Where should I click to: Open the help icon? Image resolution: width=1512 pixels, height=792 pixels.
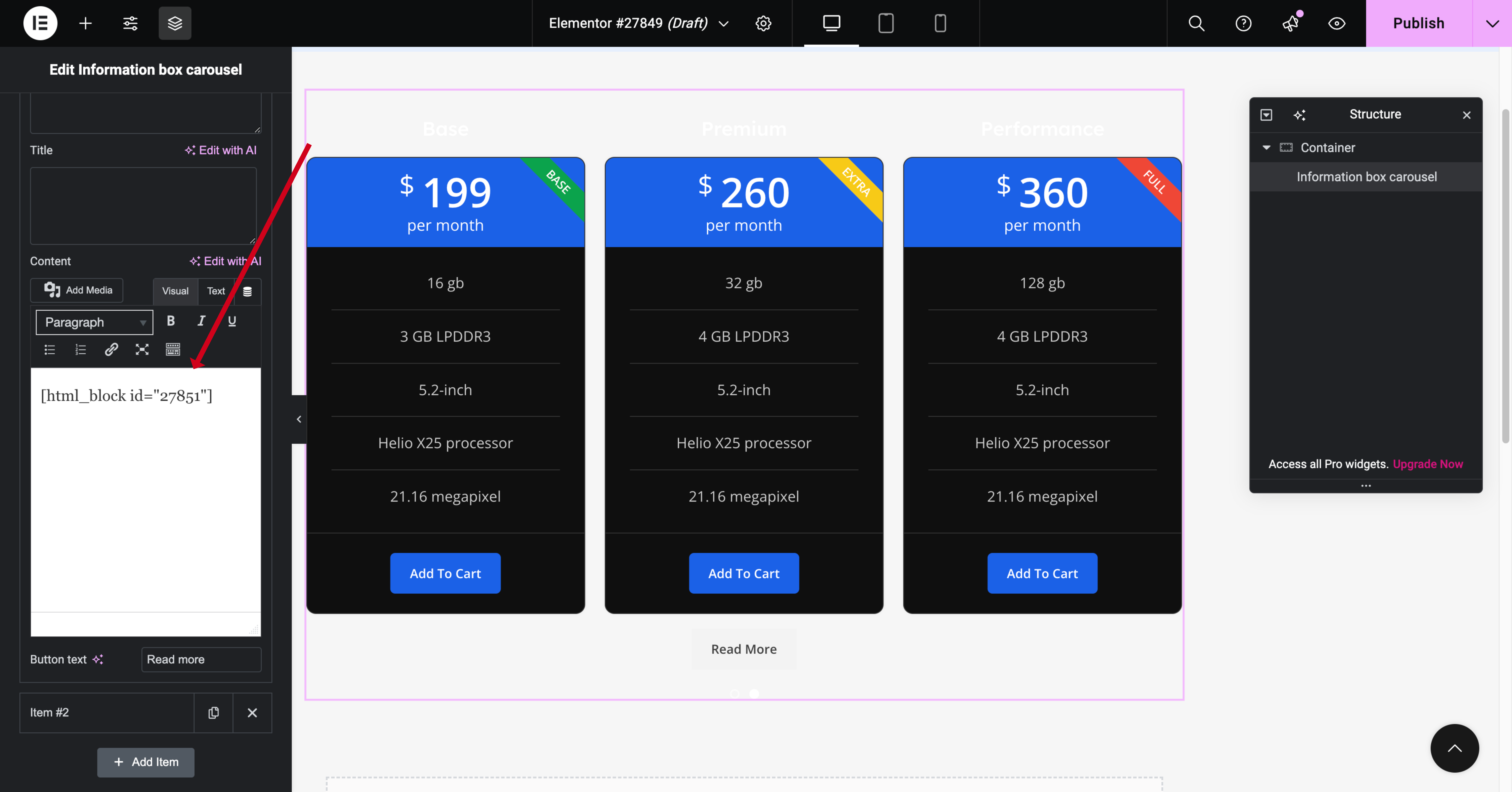(1243, 24)
